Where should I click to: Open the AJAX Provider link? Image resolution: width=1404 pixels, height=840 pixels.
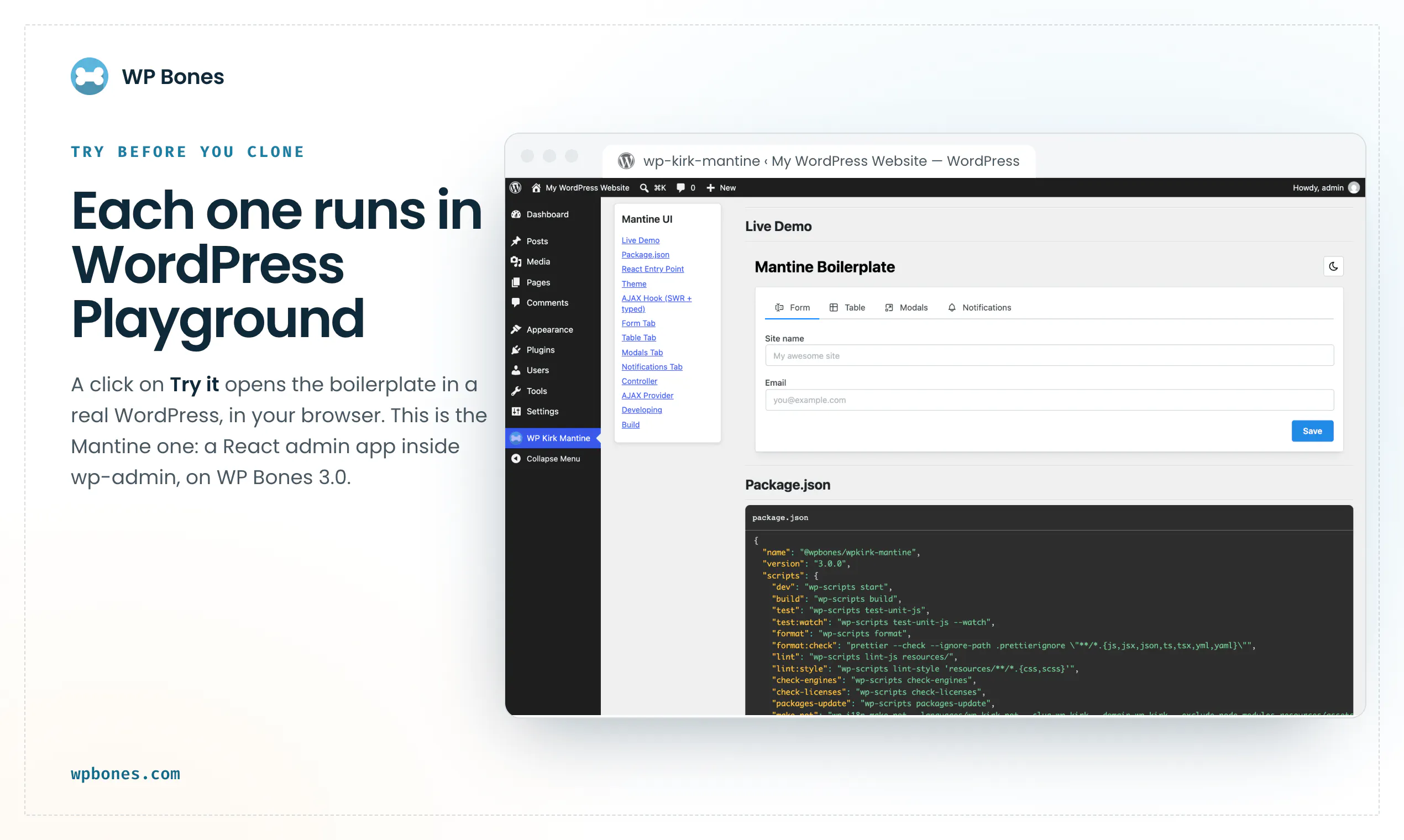coord(648,395)
